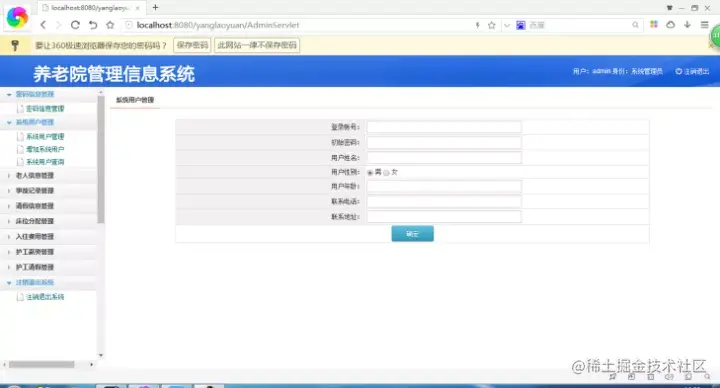This screenshot has width=720, height=388.
Task: Open the dropdown chevron after the address bar star
Action: point(507,25)
